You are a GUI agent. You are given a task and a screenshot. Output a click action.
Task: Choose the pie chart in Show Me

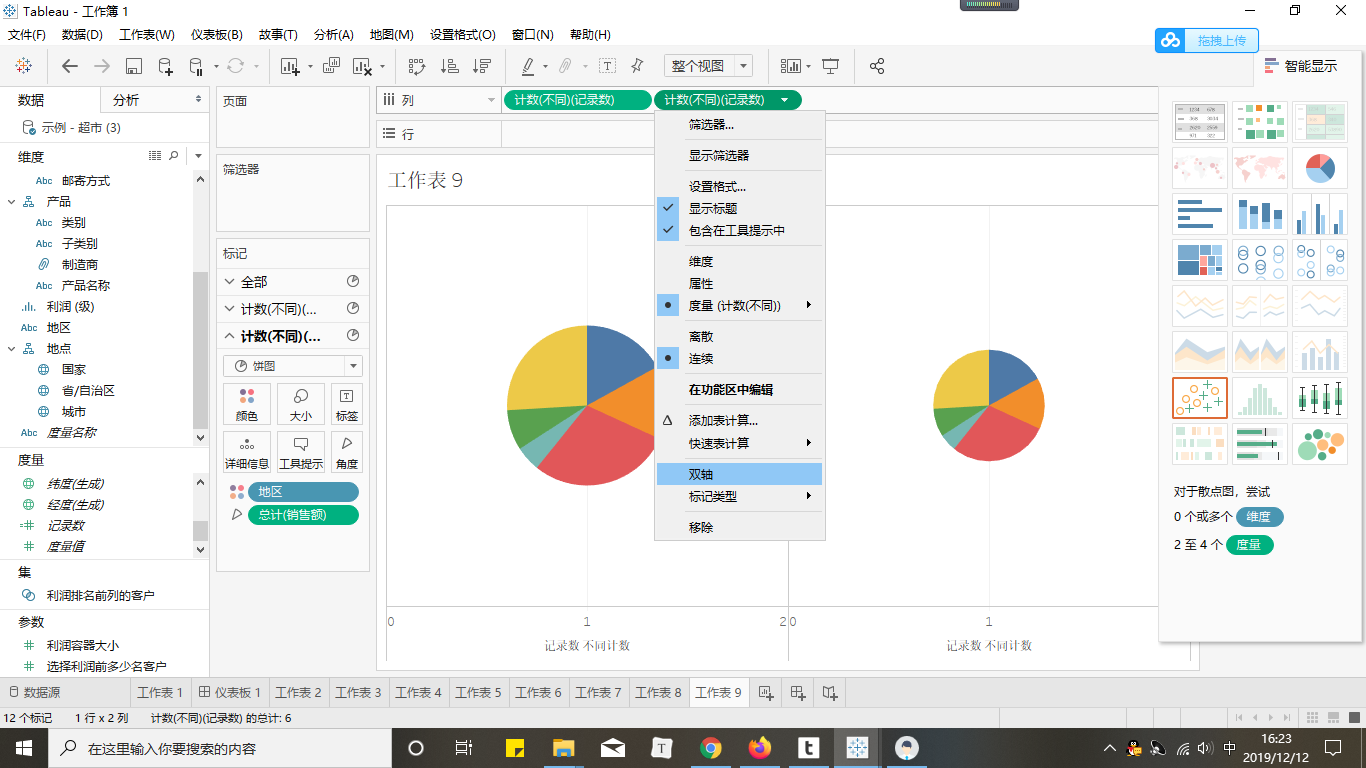tap(1320, 168)
